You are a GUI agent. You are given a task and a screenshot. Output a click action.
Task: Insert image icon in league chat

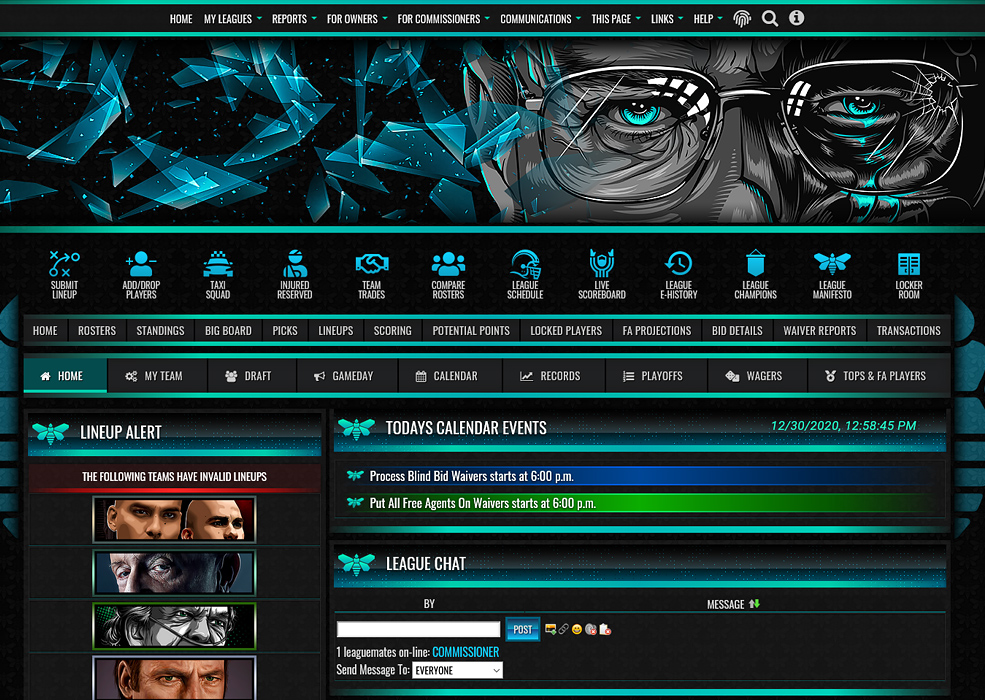550,629
